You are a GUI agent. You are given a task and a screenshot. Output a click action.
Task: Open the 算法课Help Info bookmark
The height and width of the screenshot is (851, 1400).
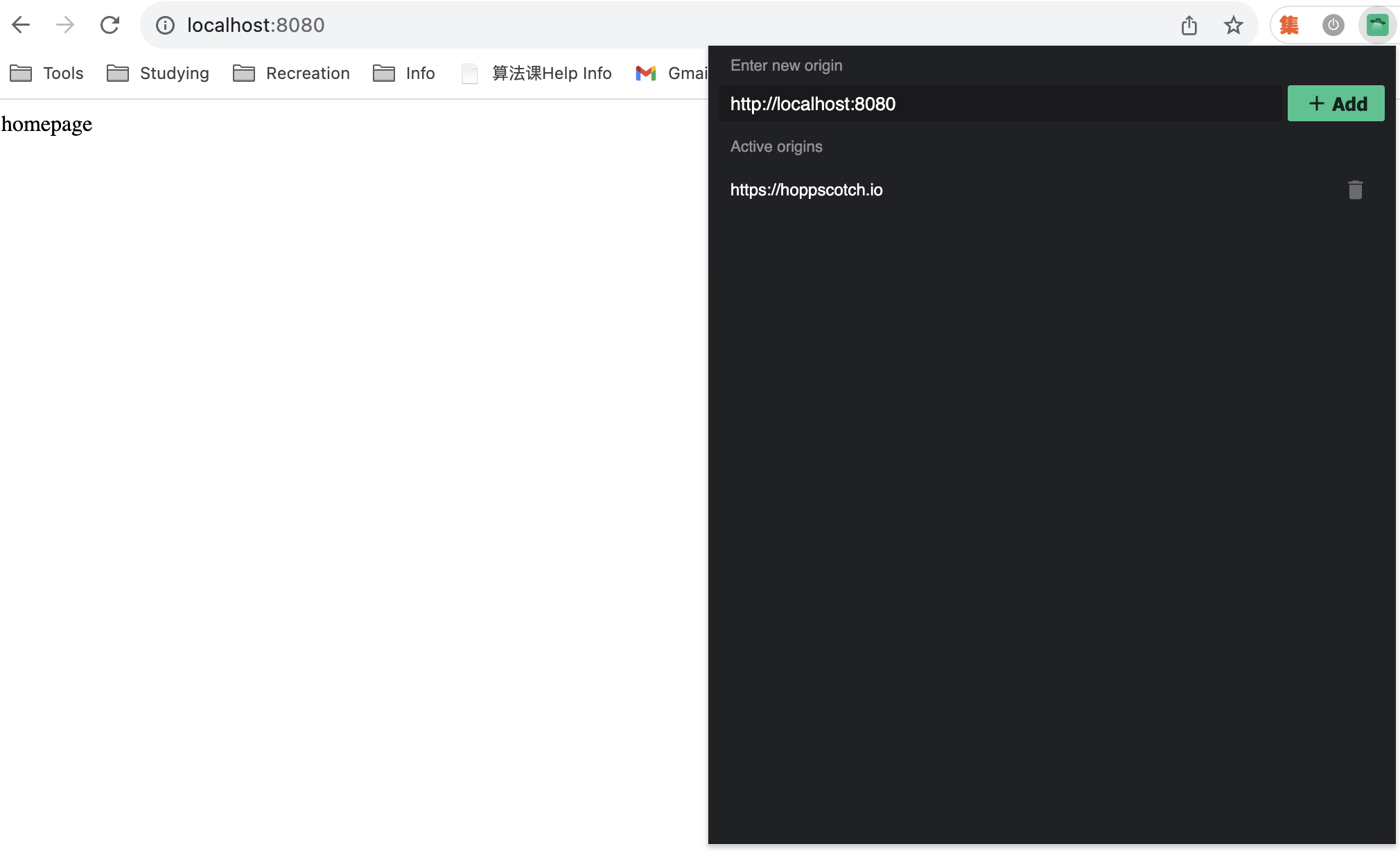[x=537, y=73]
